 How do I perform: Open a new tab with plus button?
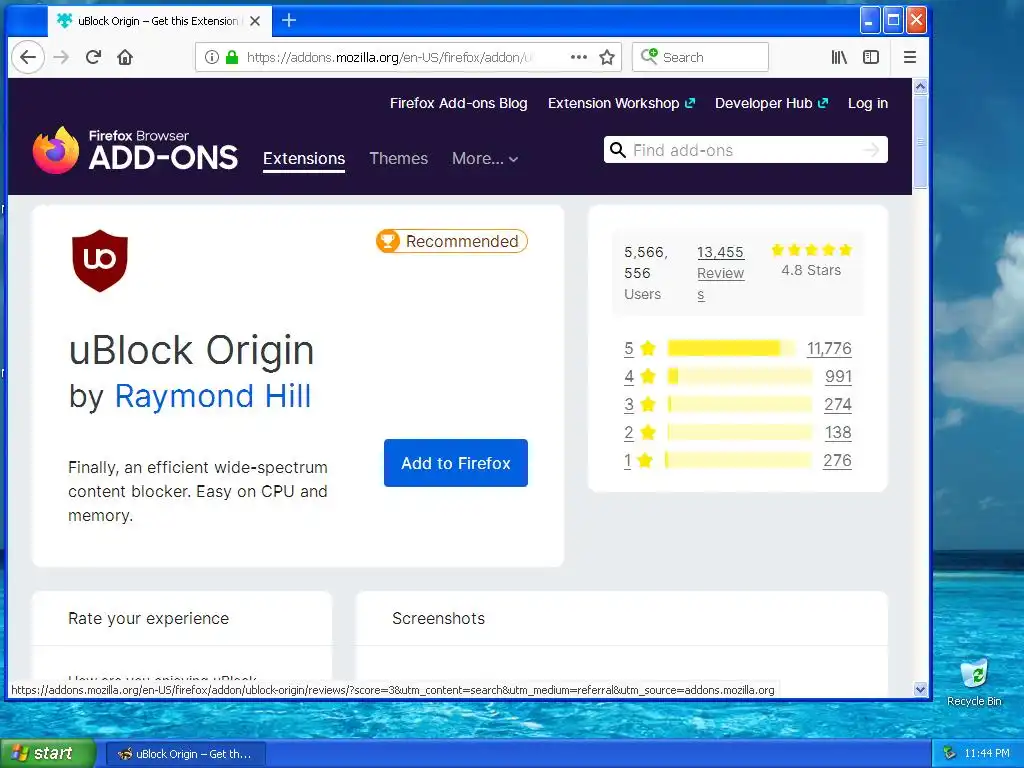click(289, 21)
